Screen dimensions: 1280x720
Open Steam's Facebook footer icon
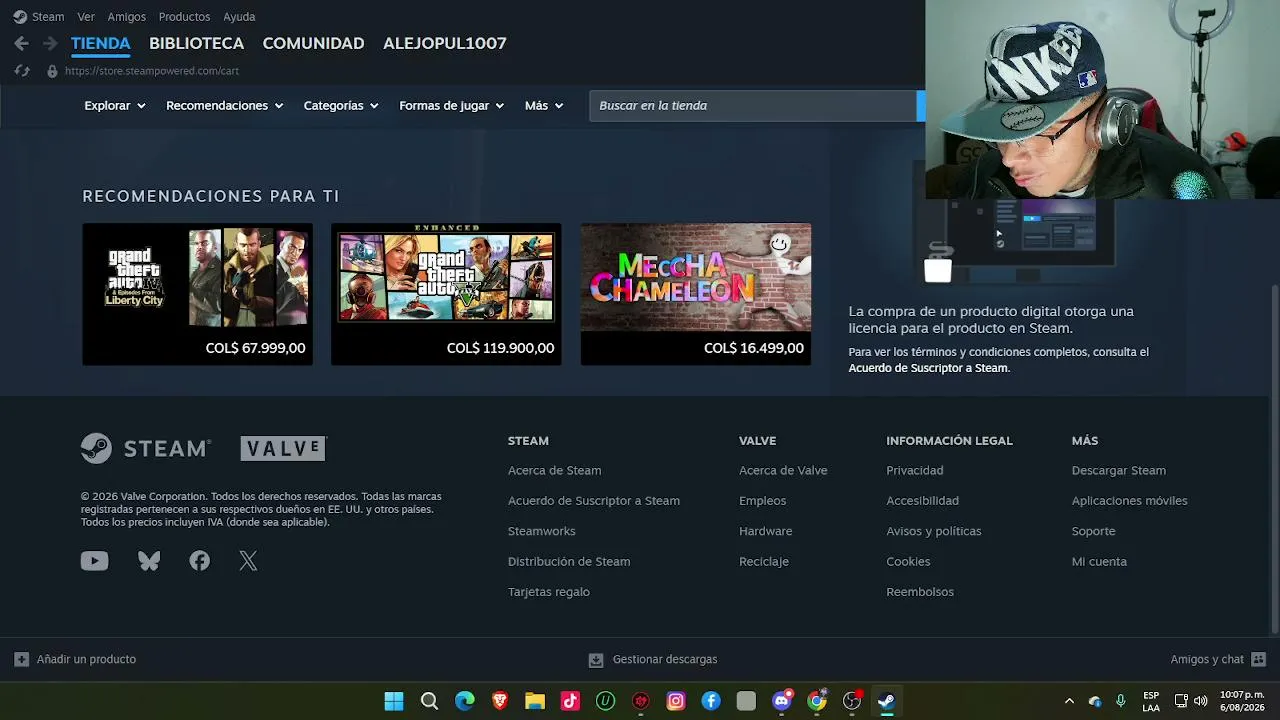200,561
